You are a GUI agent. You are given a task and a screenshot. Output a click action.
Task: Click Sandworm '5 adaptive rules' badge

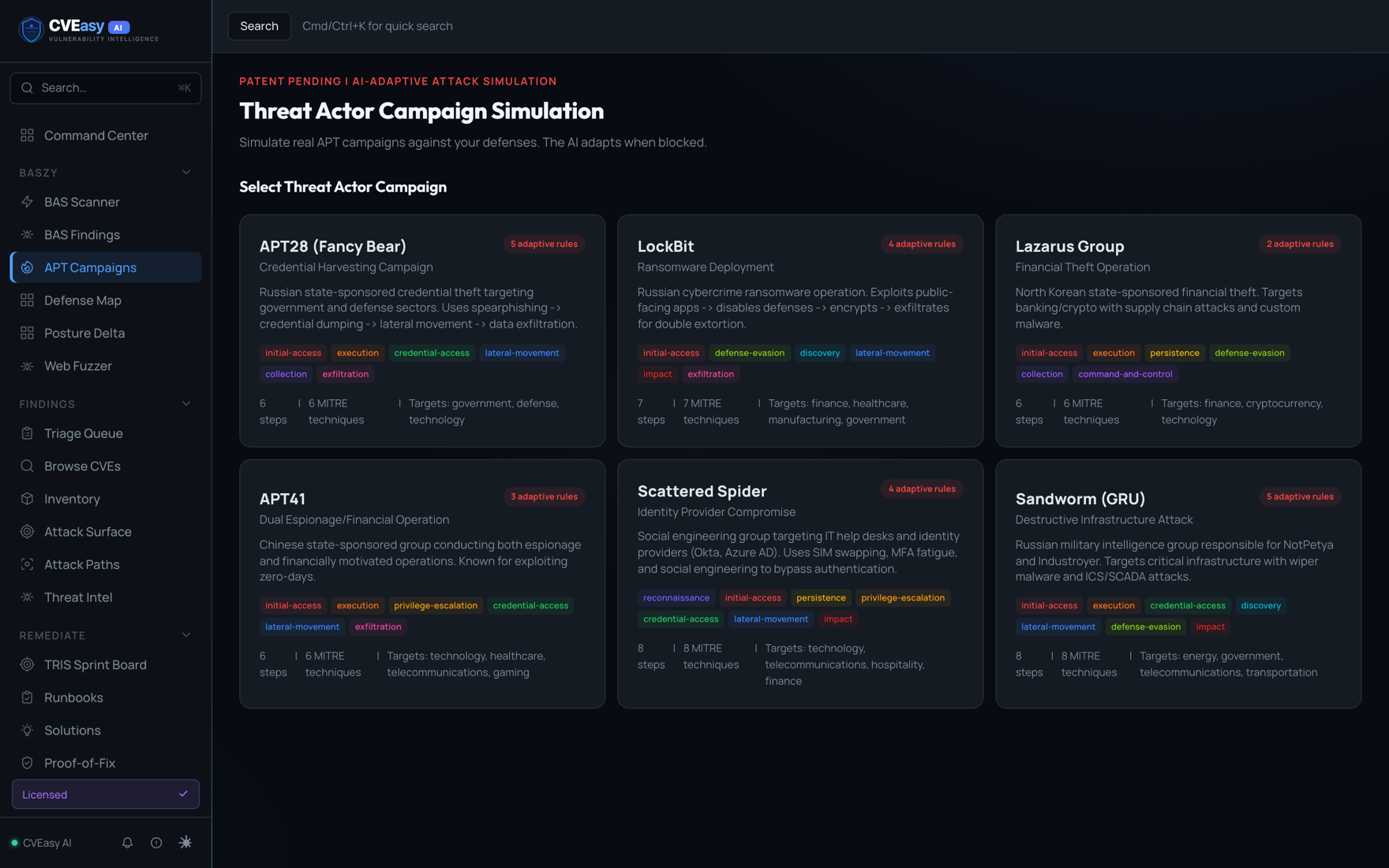(x=1300, y=496)
